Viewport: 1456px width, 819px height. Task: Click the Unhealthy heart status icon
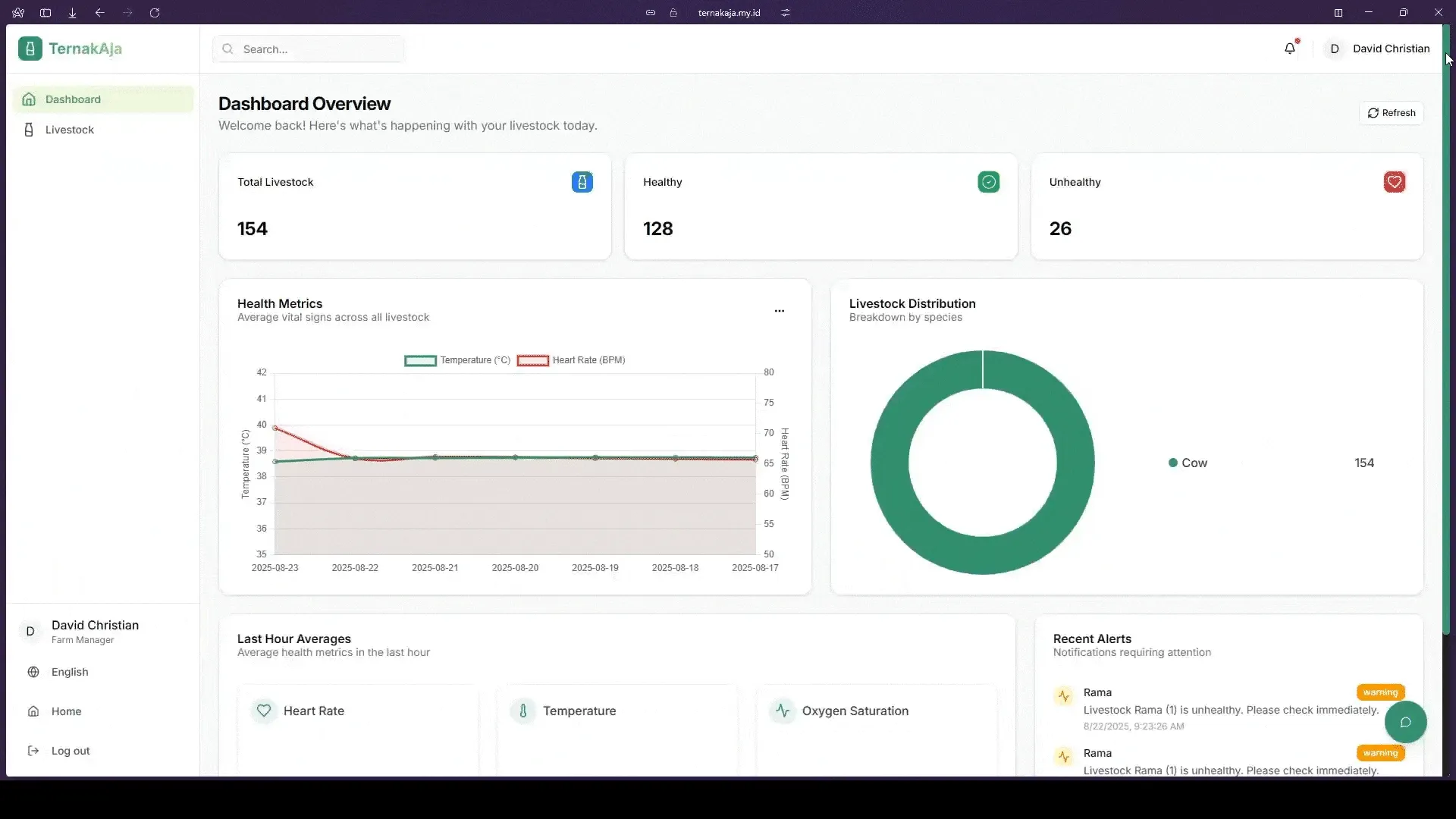[x=1395, y=182]
